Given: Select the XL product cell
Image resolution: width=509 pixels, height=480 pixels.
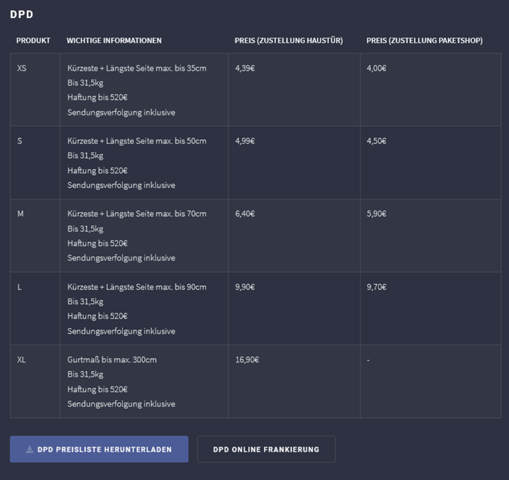Looking at the screenshot, I should (35, 381).
